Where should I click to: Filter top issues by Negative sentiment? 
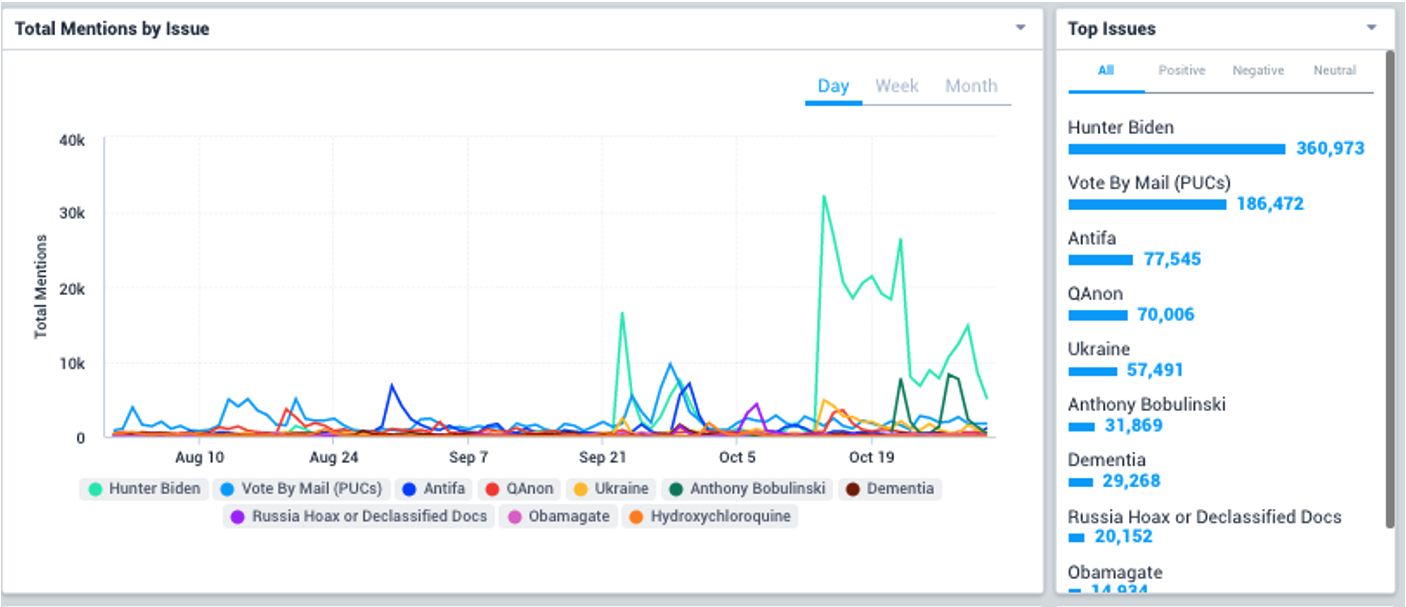(1257, 71)
